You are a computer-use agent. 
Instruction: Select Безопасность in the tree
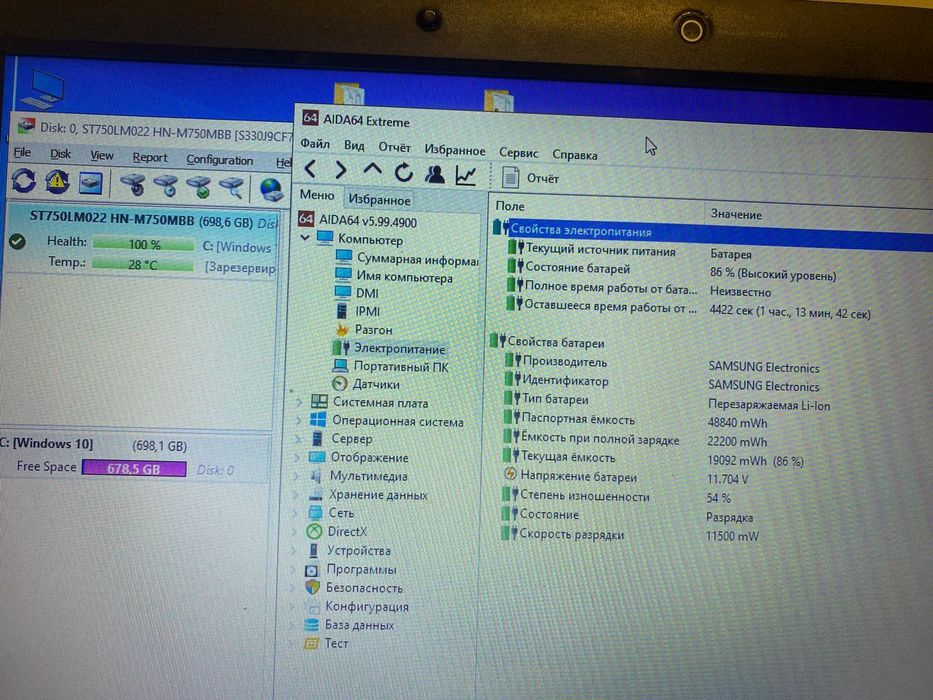pyautogui.click(x=353, y=588)
